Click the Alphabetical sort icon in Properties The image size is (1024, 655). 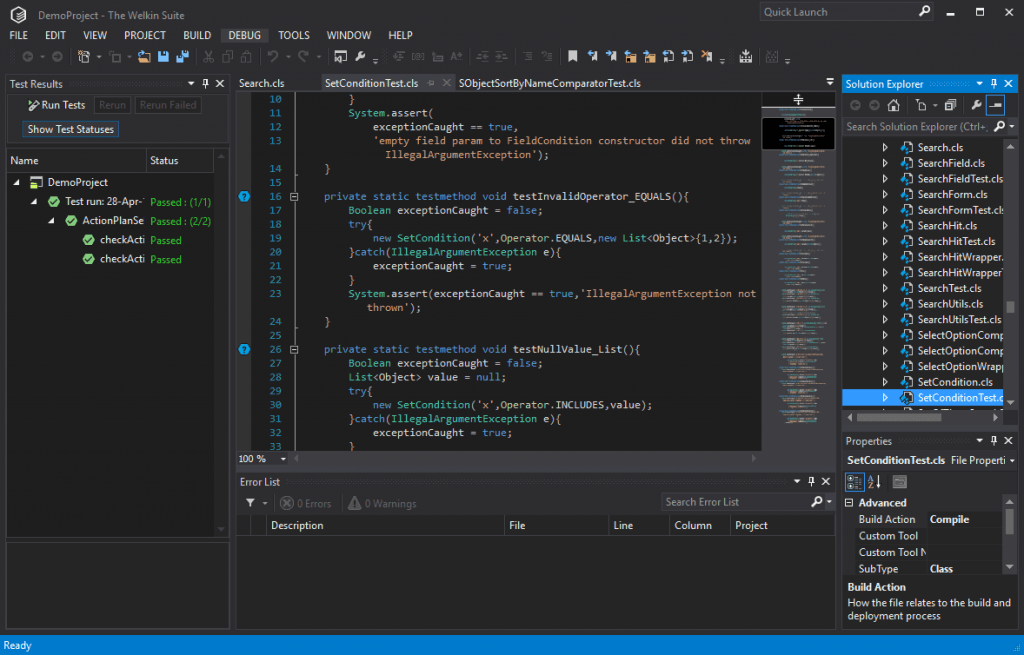[x=874, y=482]
